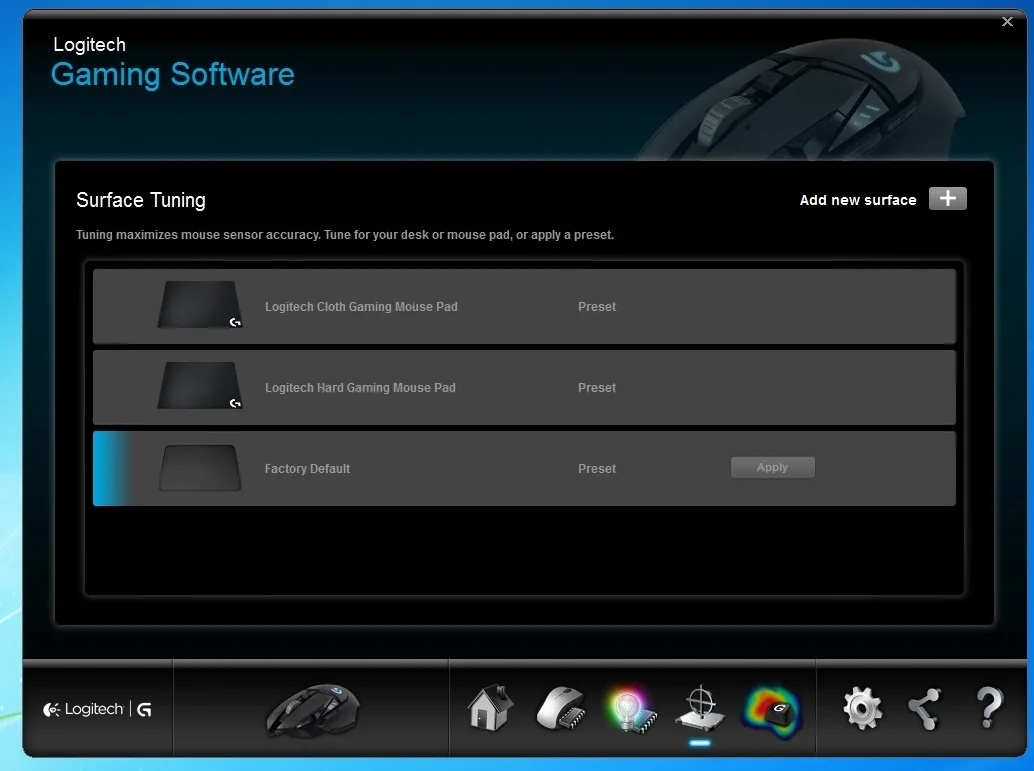Open the Home house icon
This screenshot has height=771, width=1034.
point(490,707)
